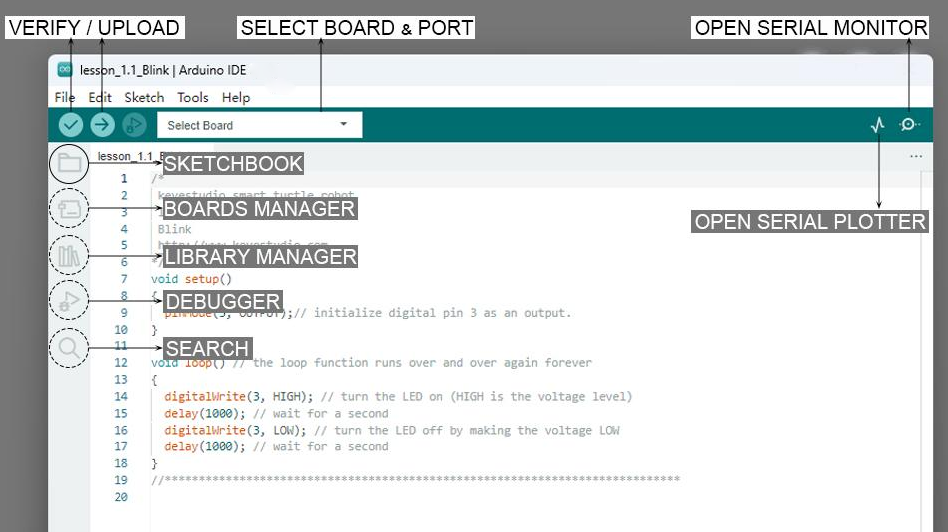The width and height of the screenshot is (948, 532).
Task: Click line number 7 in the gutter
Action: pyautogui.click(x=124, y=279)
